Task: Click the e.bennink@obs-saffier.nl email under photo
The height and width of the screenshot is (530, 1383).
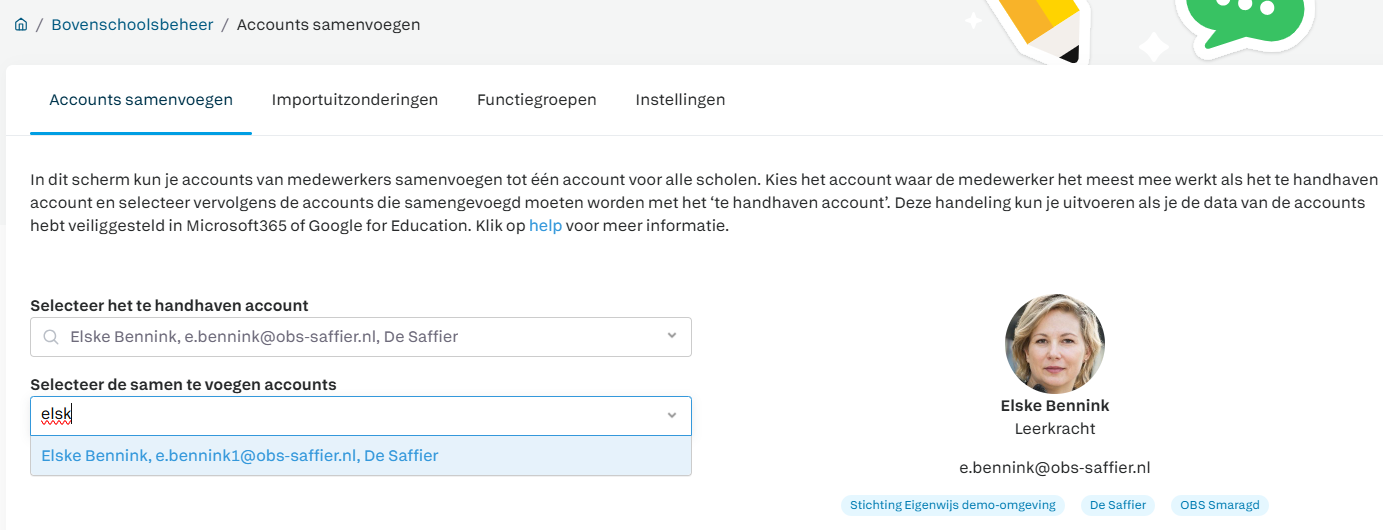Action: (x=1054, y=467)
